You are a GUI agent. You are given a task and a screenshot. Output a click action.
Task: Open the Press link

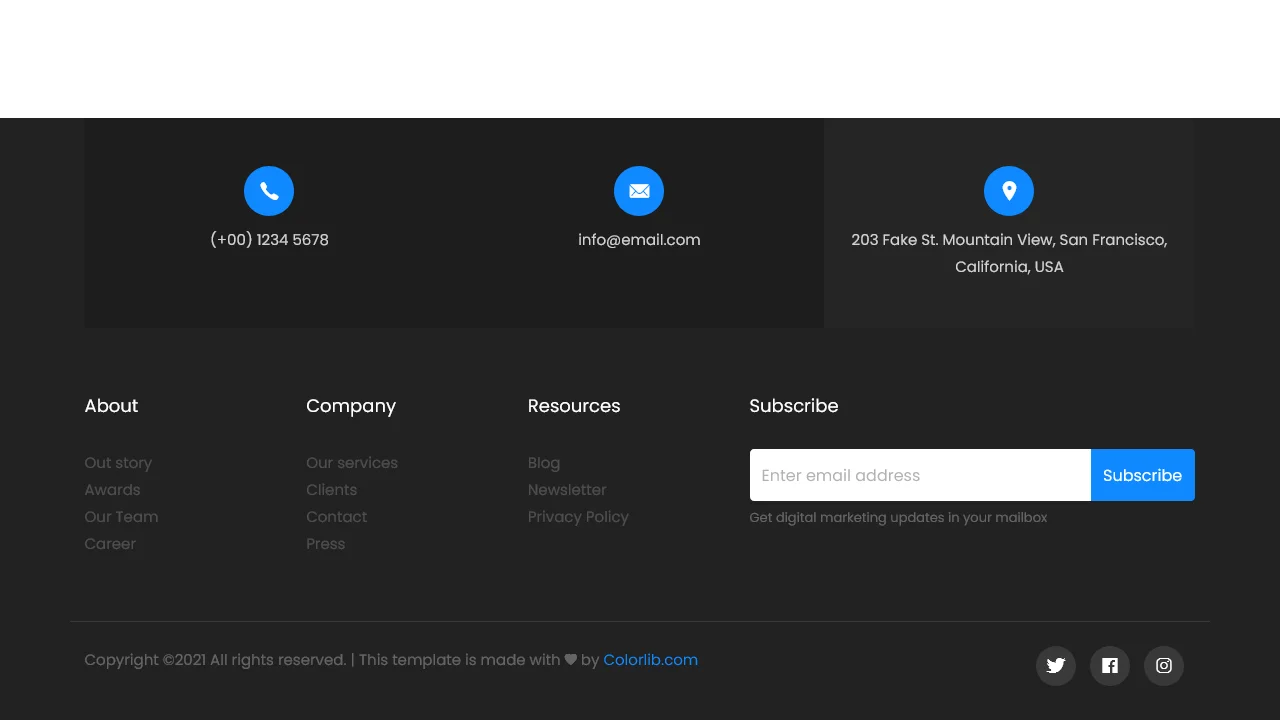coord(325,544)
